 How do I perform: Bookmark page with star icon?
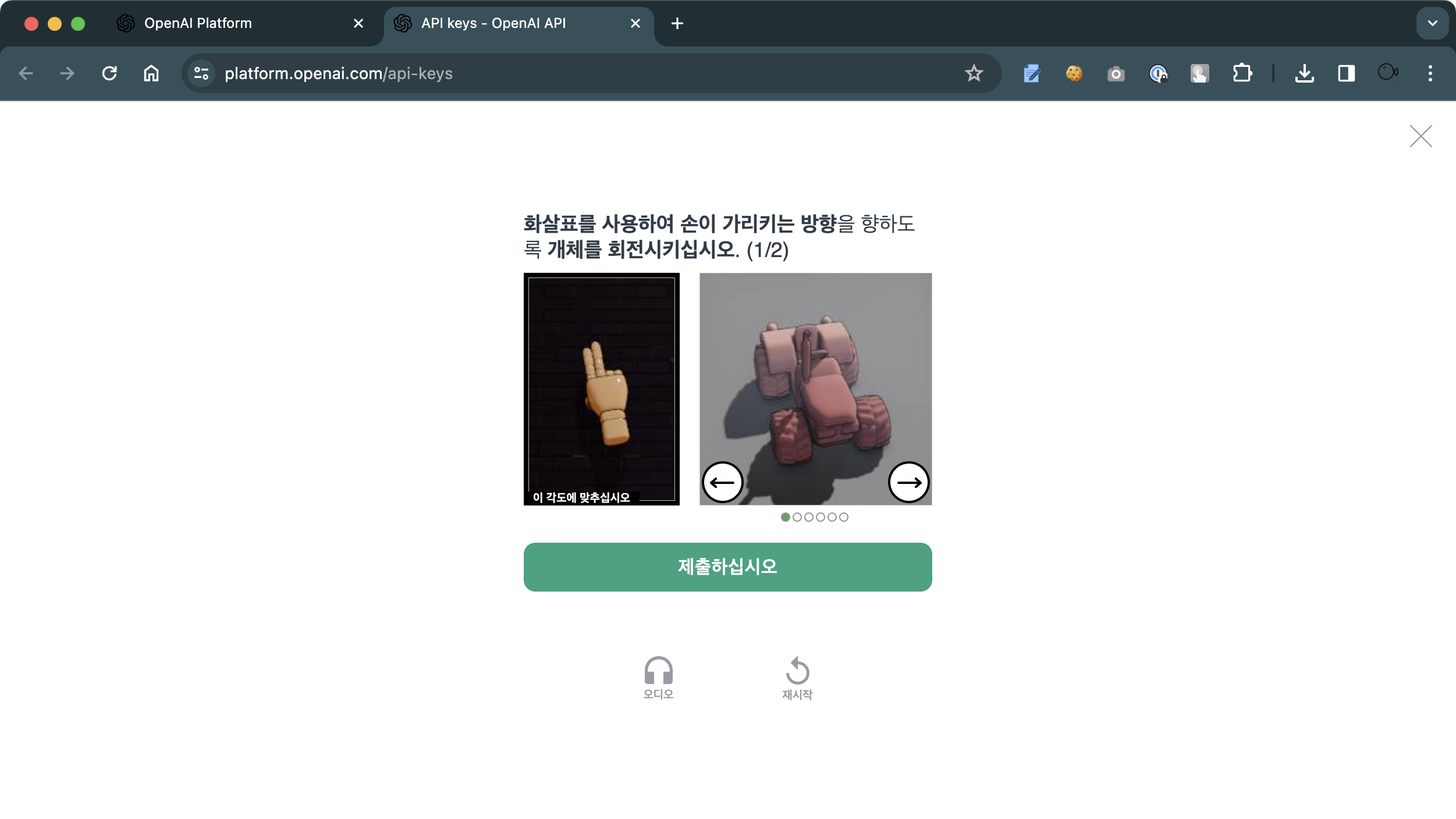pos(974,73)
